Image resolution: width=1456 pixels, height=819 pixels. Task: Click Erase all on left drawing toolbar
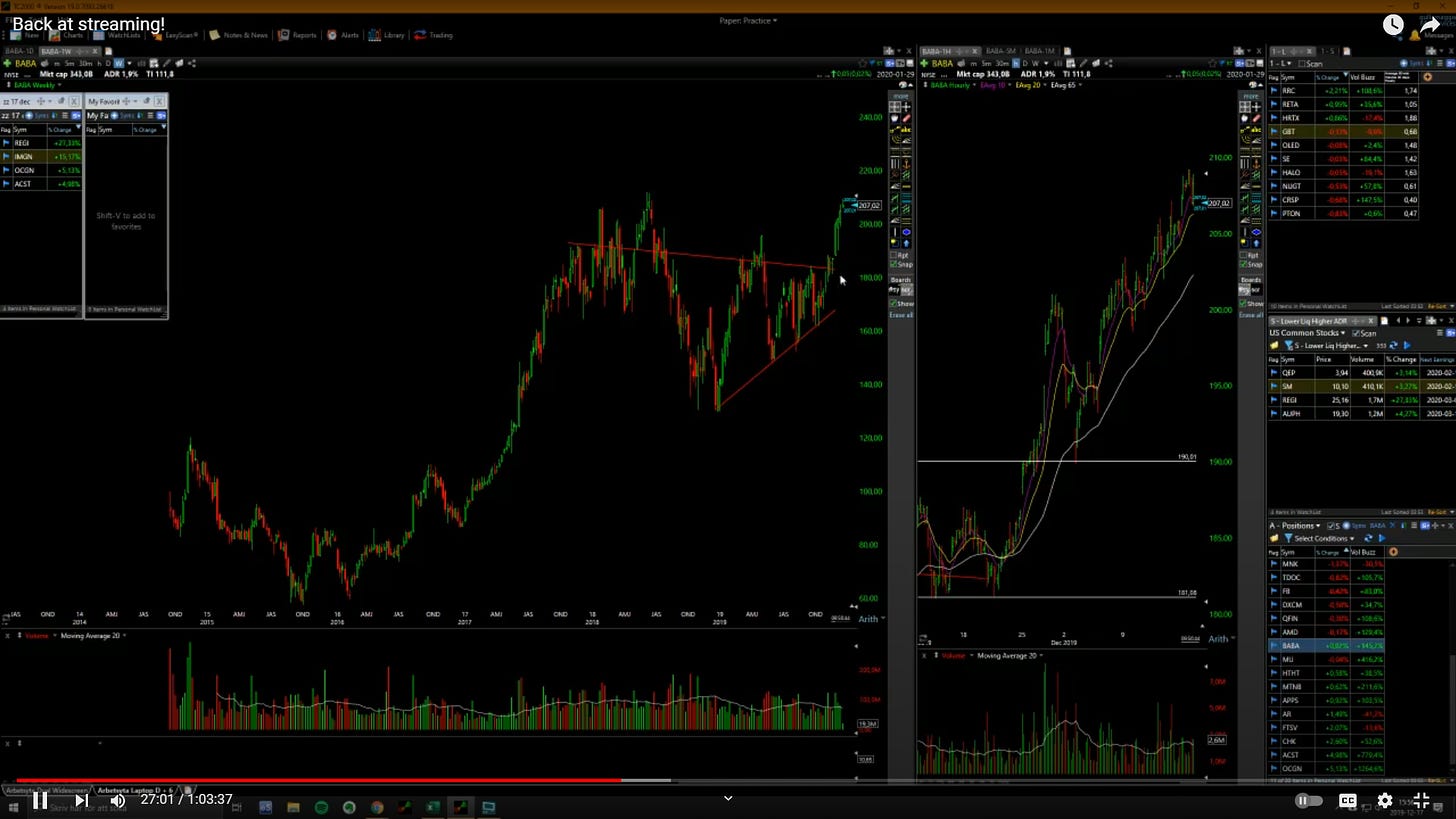click(x=901, y=315)
